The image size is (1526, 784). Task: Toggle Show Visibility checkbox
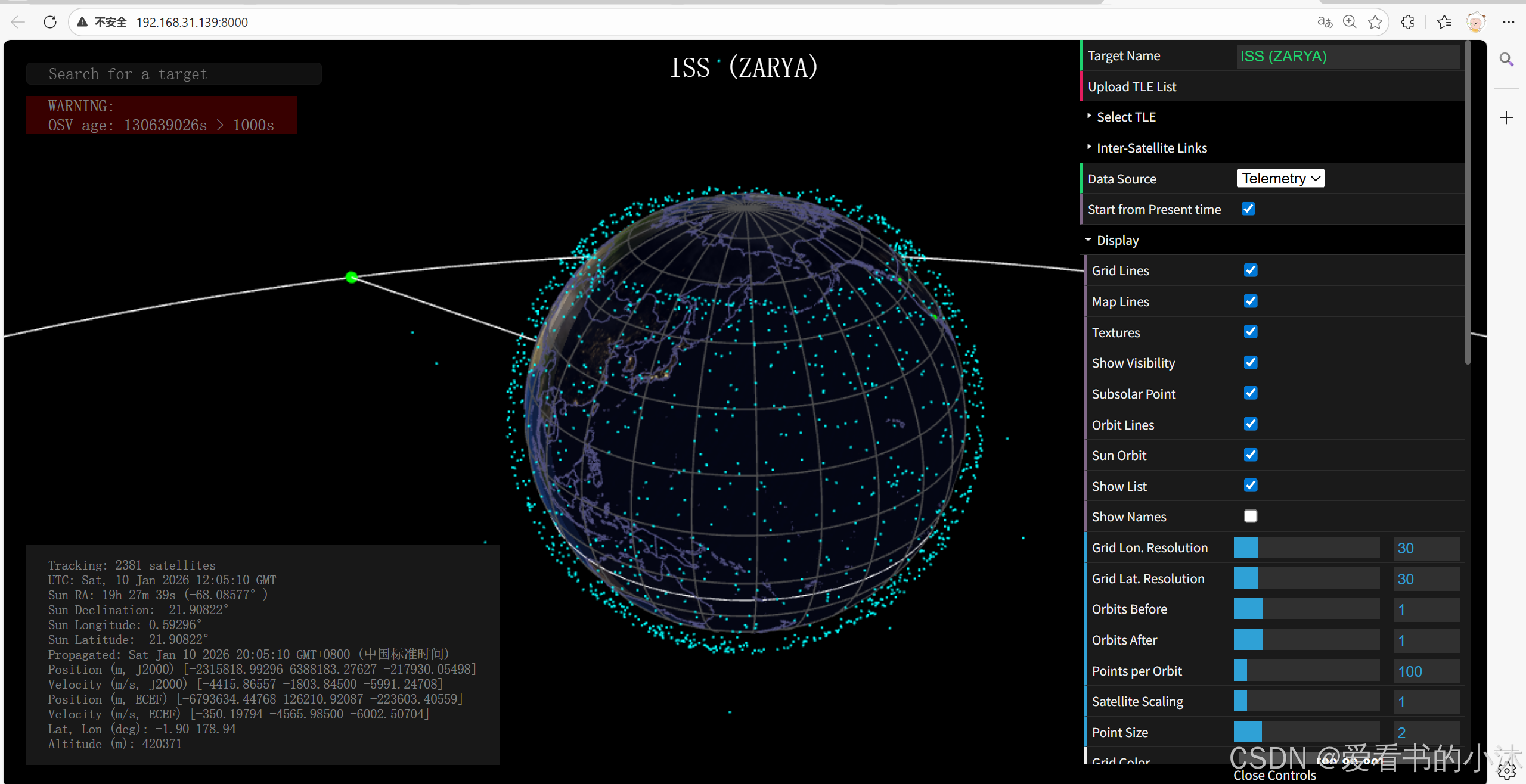(x=1251, y=363)
